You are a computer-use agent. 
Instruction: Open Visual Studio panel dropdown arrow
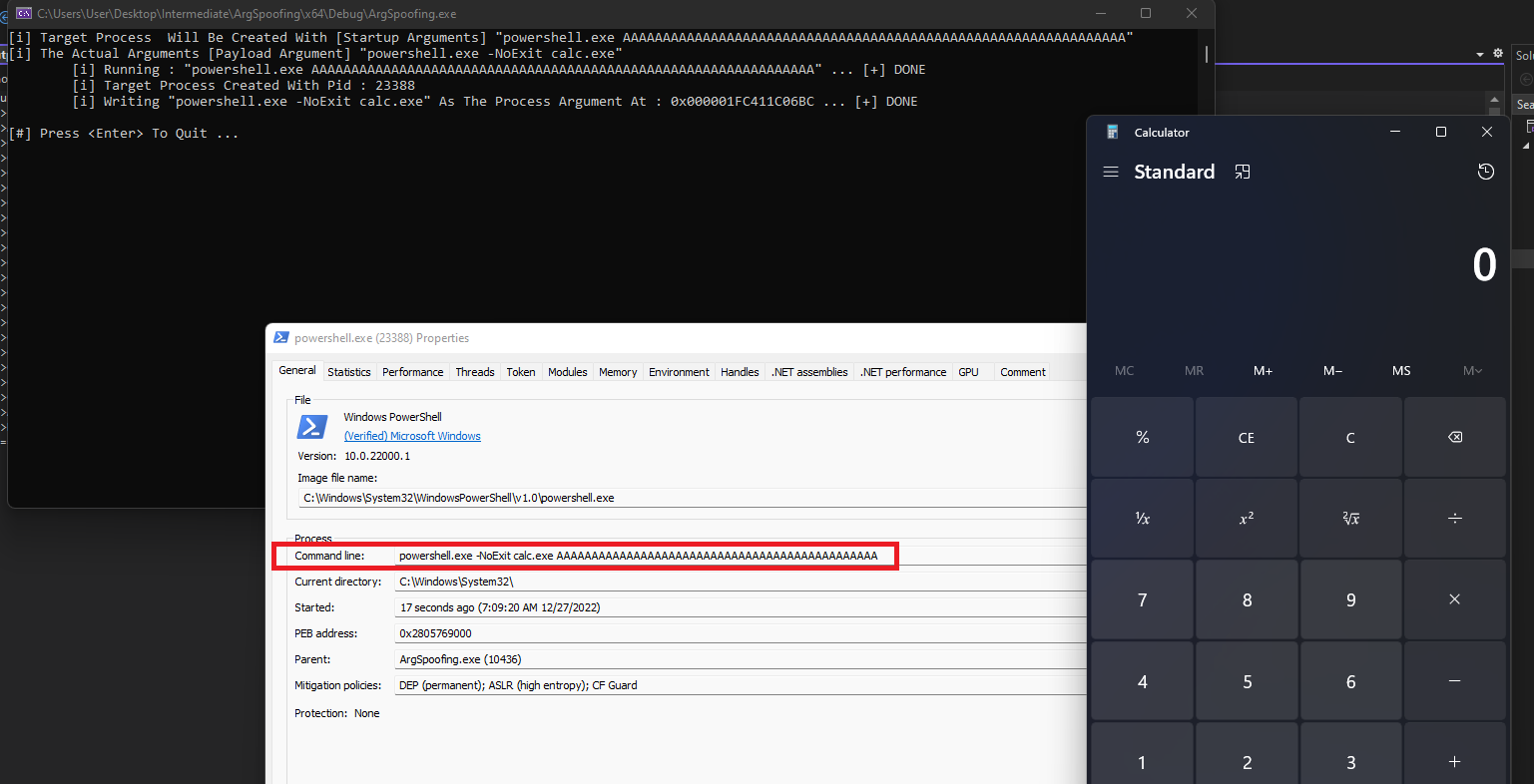pyautogui.click(x=1480, y=55)
